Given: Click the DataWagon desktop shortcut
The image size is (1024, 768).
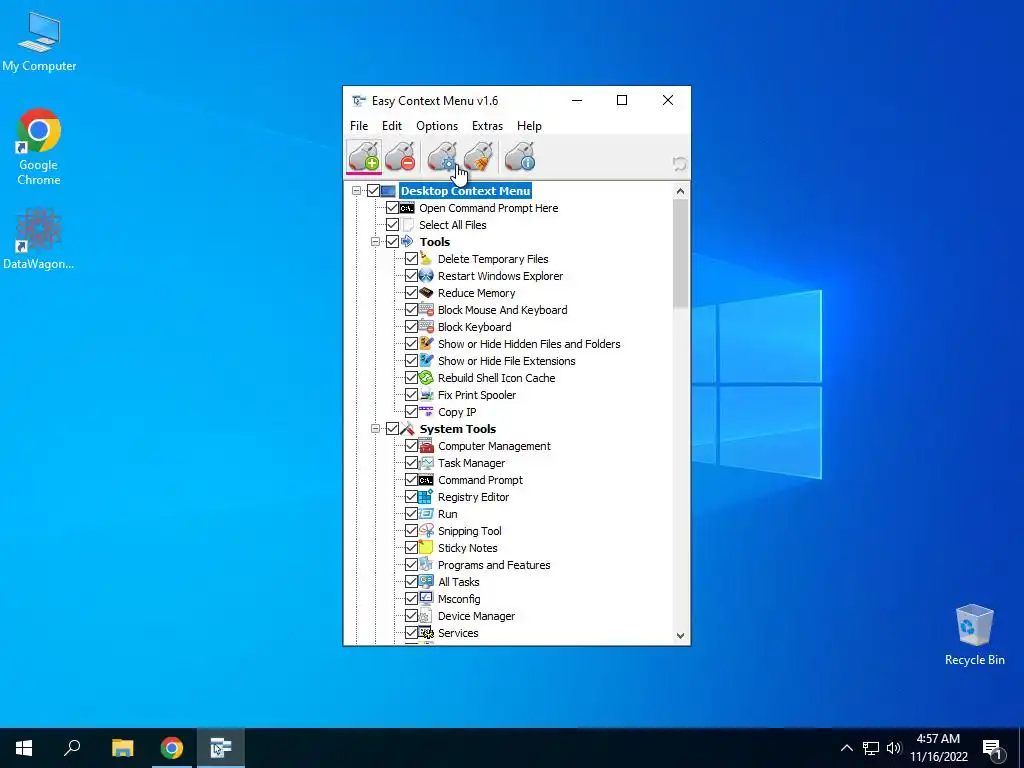Looking at the screenshot, I should pos(39,239).
